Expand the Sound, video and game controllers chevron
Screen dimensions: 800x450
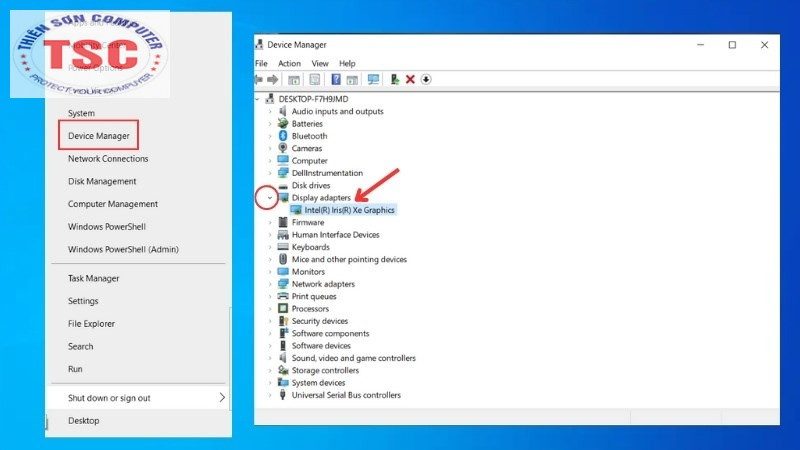tap(270, 358)
